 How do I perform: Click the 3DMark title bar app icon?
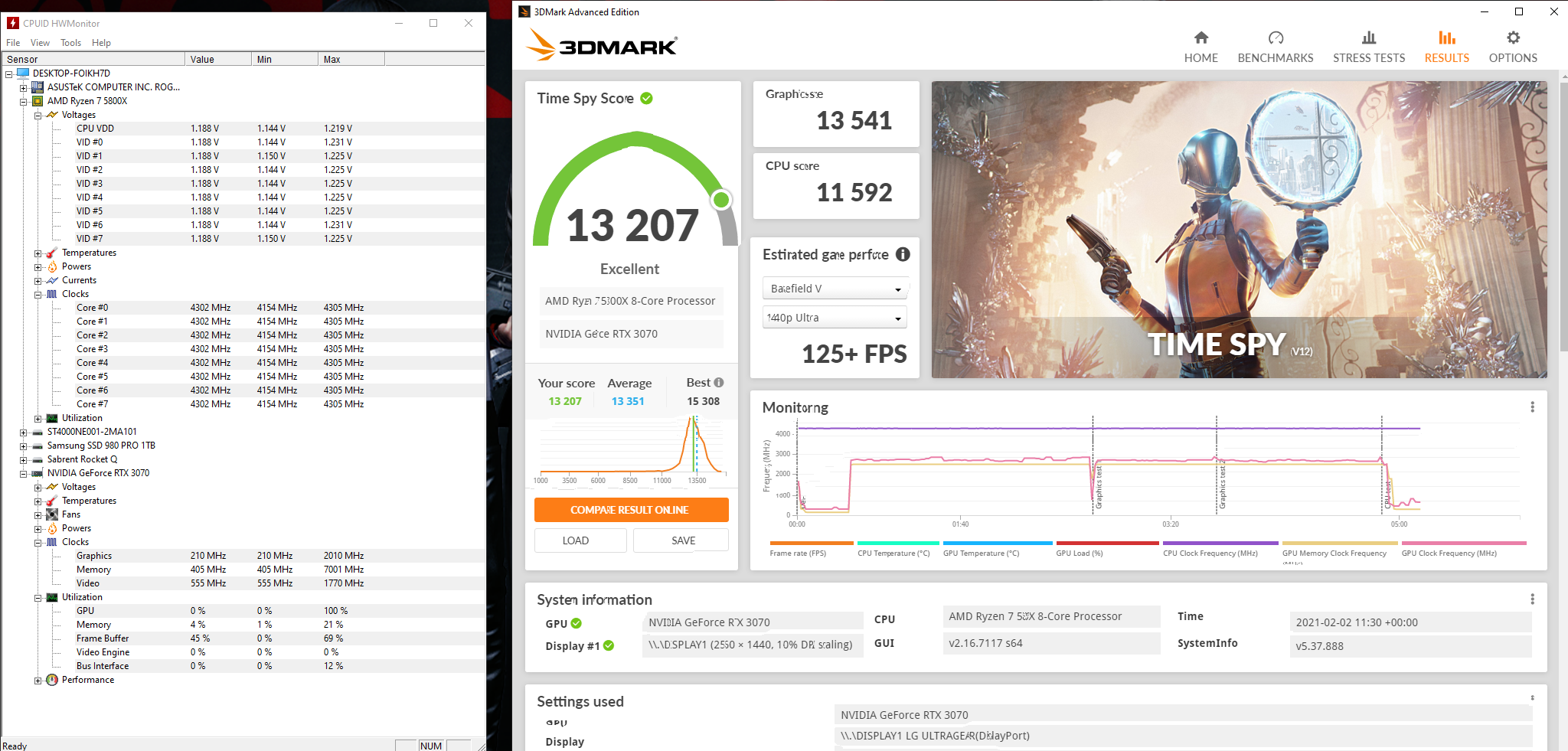tap(524, 11)
